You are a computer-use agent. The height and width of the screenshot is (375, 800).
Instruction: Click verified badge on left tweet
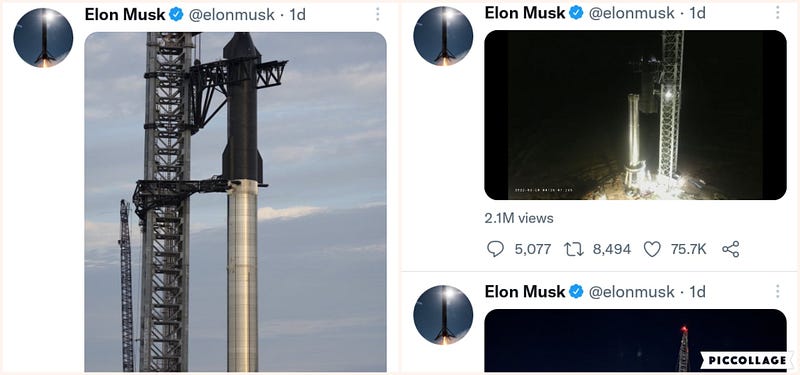tap(176, 15)
